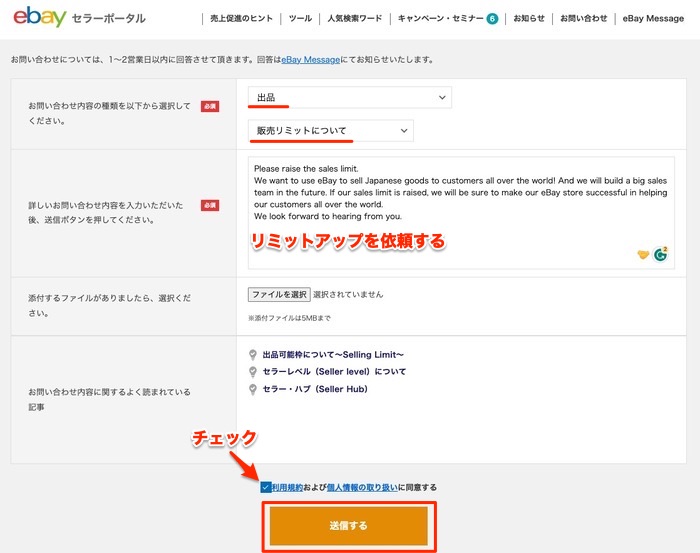Image resolution: width=700 pixels, height=553 pixels.
Task: Click the notification badge showing 6
Action: tap(492, 18)
